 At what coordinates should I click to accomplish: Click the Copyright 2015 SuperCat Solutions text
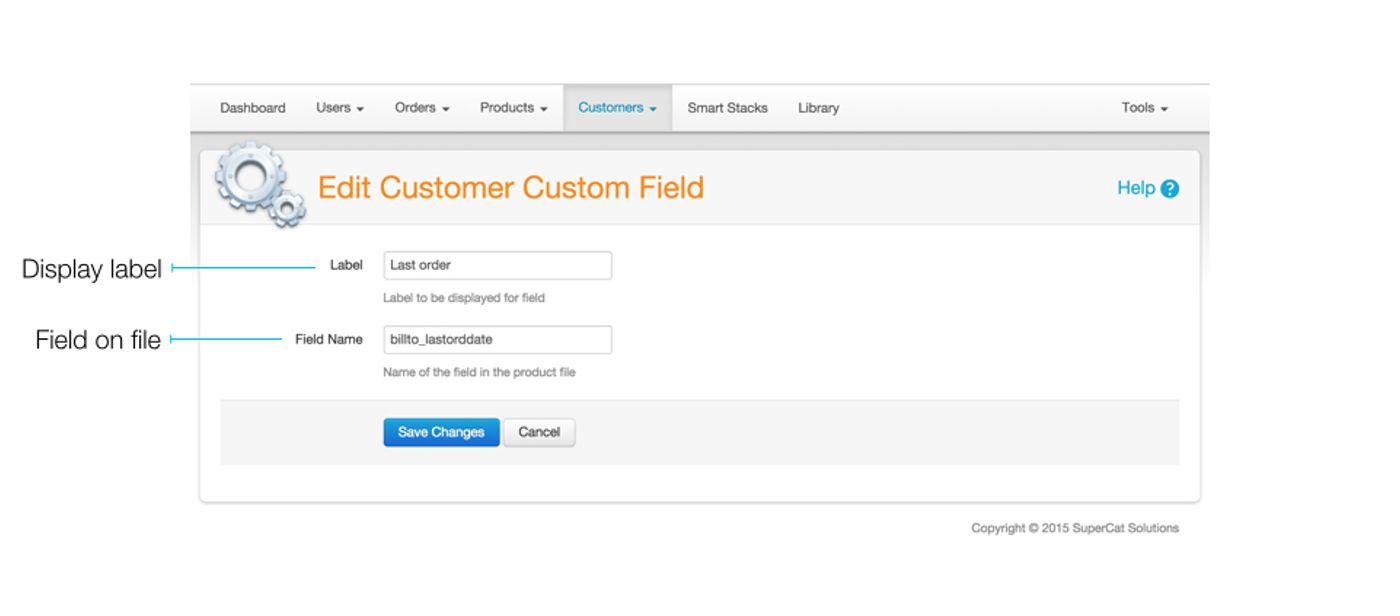(1075, 528)
